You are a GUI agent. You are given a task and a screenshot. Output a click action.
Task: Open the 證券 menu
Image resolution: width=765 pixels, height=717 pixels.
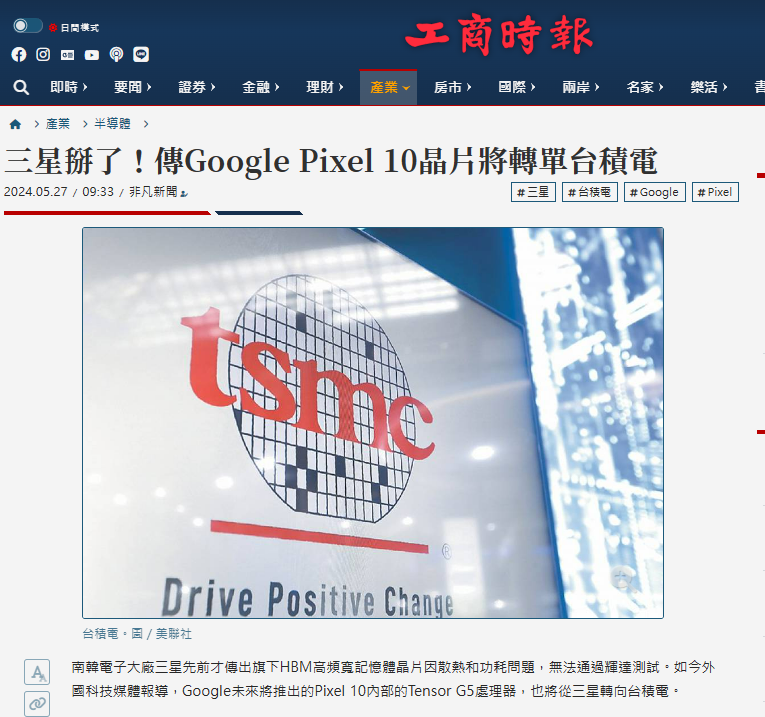pyautogui.click(x=197, y=87)
